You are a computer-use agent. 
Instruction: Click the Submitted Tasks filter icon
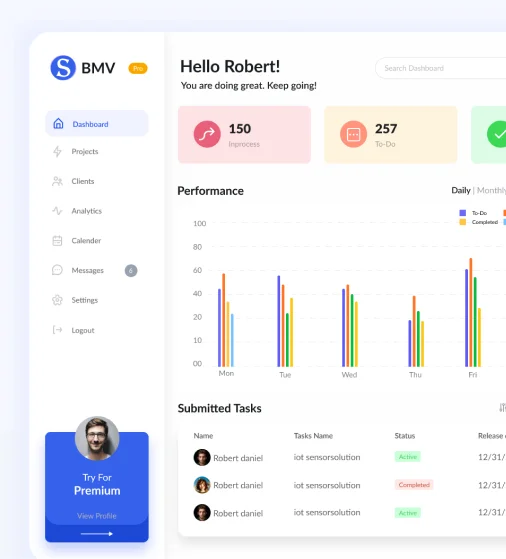[x=502, y=407]
